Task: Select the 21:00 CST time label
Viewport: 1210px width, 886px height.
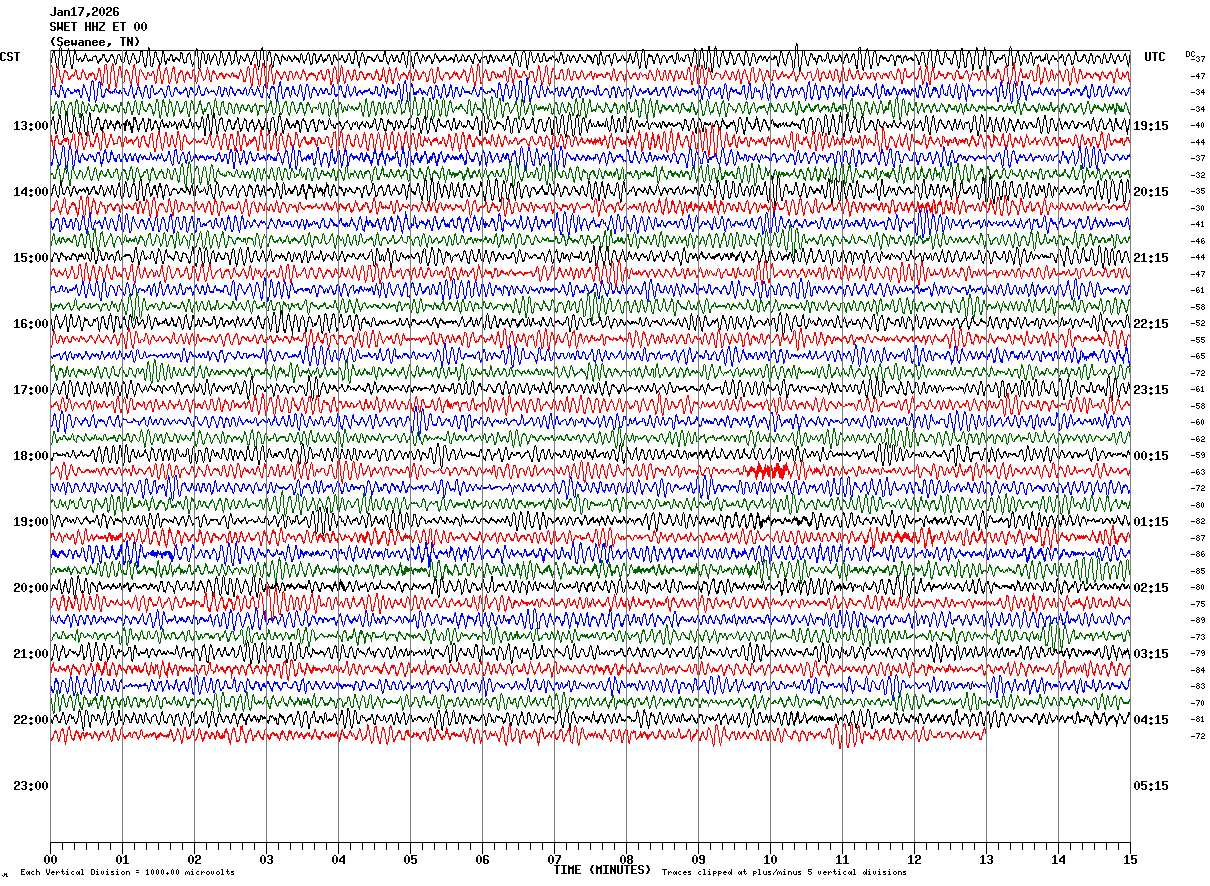Action: [x=30, y=654]
